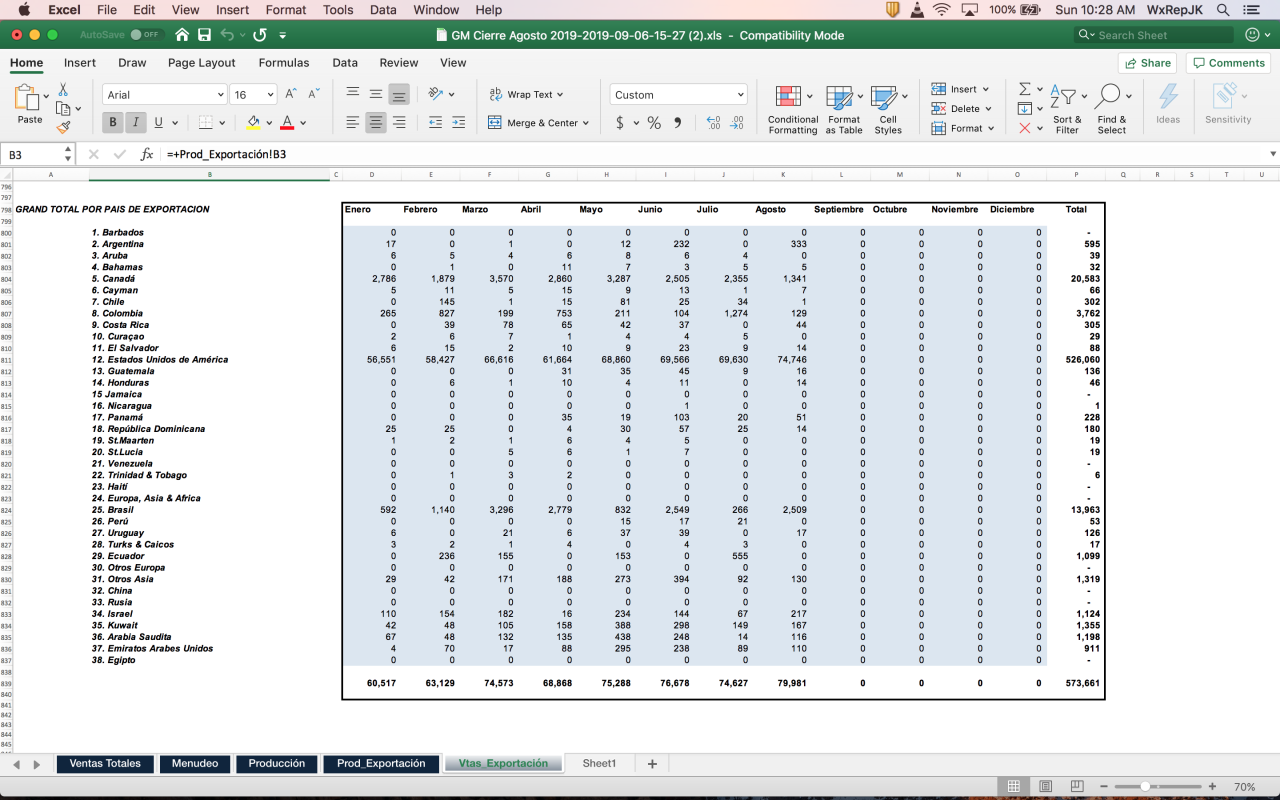
Task: Open the font name Arial dropdown
Action: (x=220, y=95)
